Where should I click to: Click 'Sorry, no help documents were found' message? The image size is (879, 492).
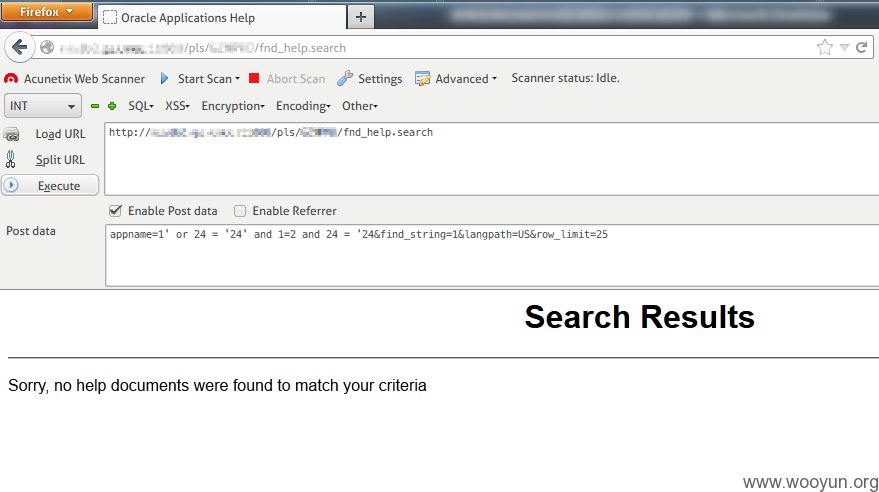217,386
